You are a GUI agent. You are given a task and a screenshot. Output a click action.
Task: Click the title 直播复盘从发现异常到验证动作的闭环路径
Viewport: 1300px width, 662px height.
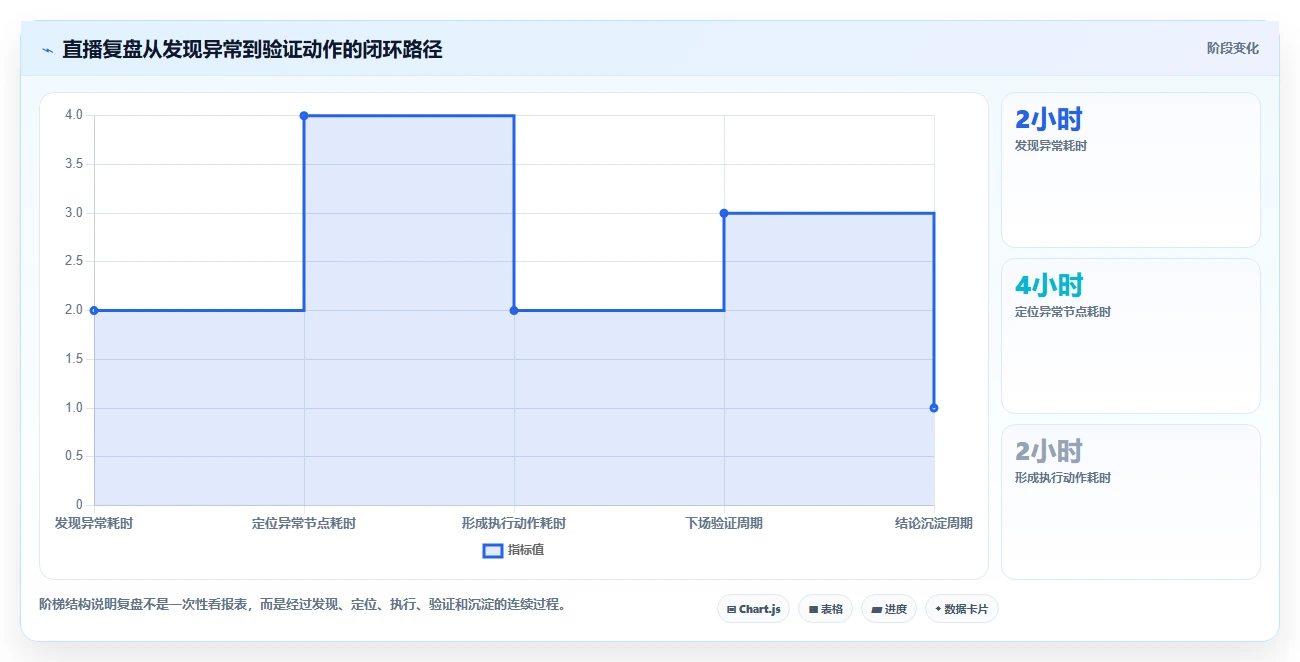click(x=252, y=49)
